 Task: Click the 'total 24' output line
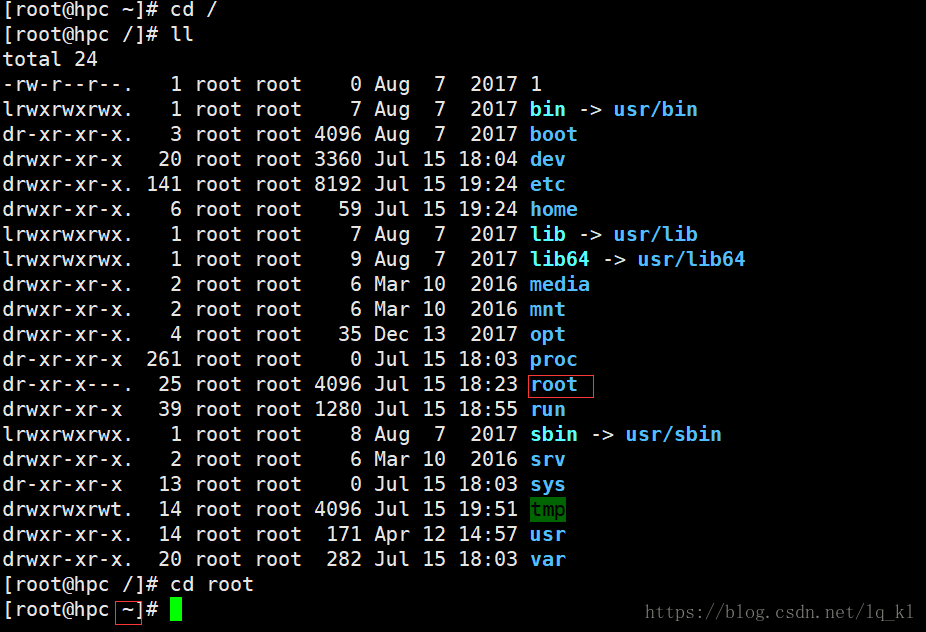(50, 60)
